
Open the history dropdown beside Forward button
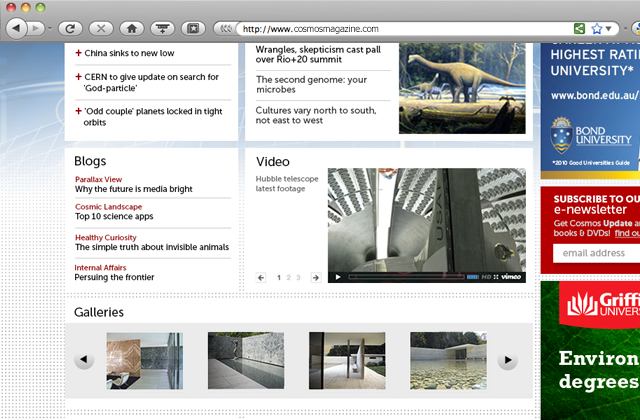coord(49,29)
